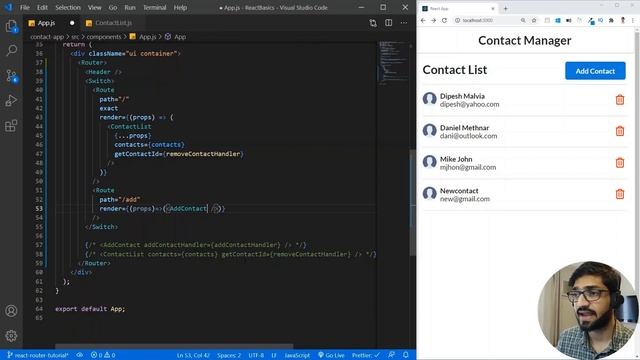Screen dimensions: 640x360
Task: Open the browser three-dot menu
Action: pyautogui.click(x=633, y=20)
